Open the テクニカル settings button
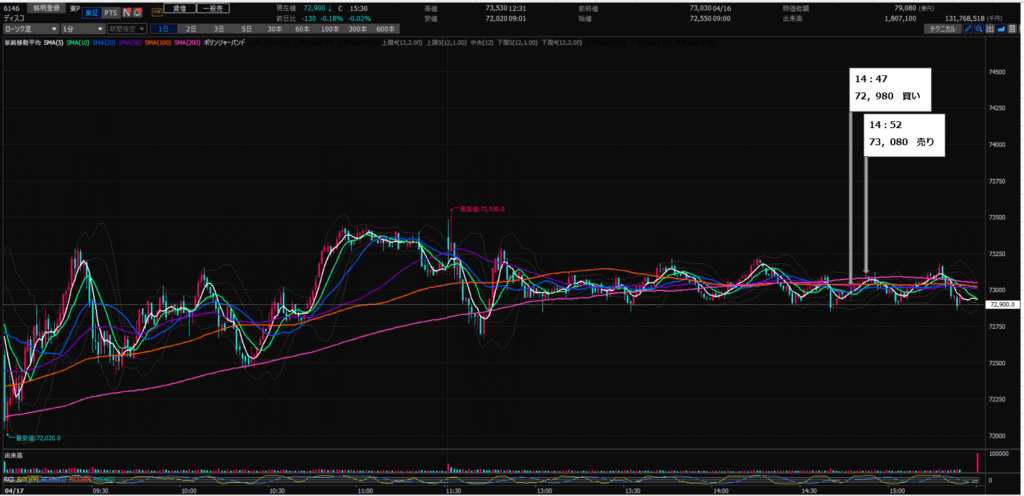1024x496 pixels. tap(945, 30)
